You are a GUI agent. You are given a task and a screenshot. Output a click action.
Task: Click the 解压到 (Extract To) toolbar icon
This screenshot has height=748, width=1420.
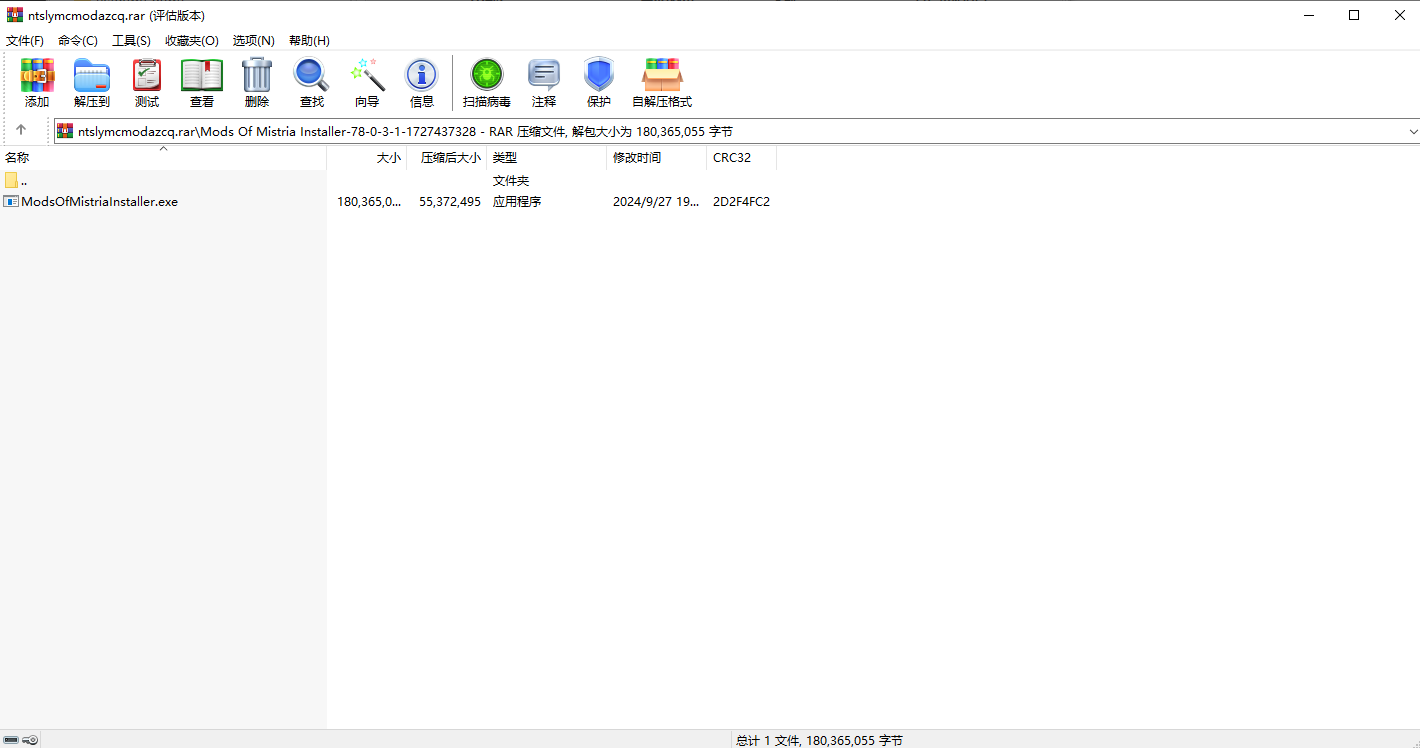click(x=92, y=75)
